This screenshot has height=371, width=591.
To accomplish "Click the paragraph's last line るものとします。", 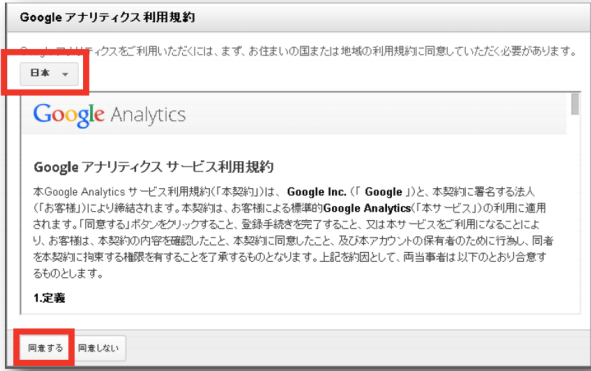I will click(68, 273).
